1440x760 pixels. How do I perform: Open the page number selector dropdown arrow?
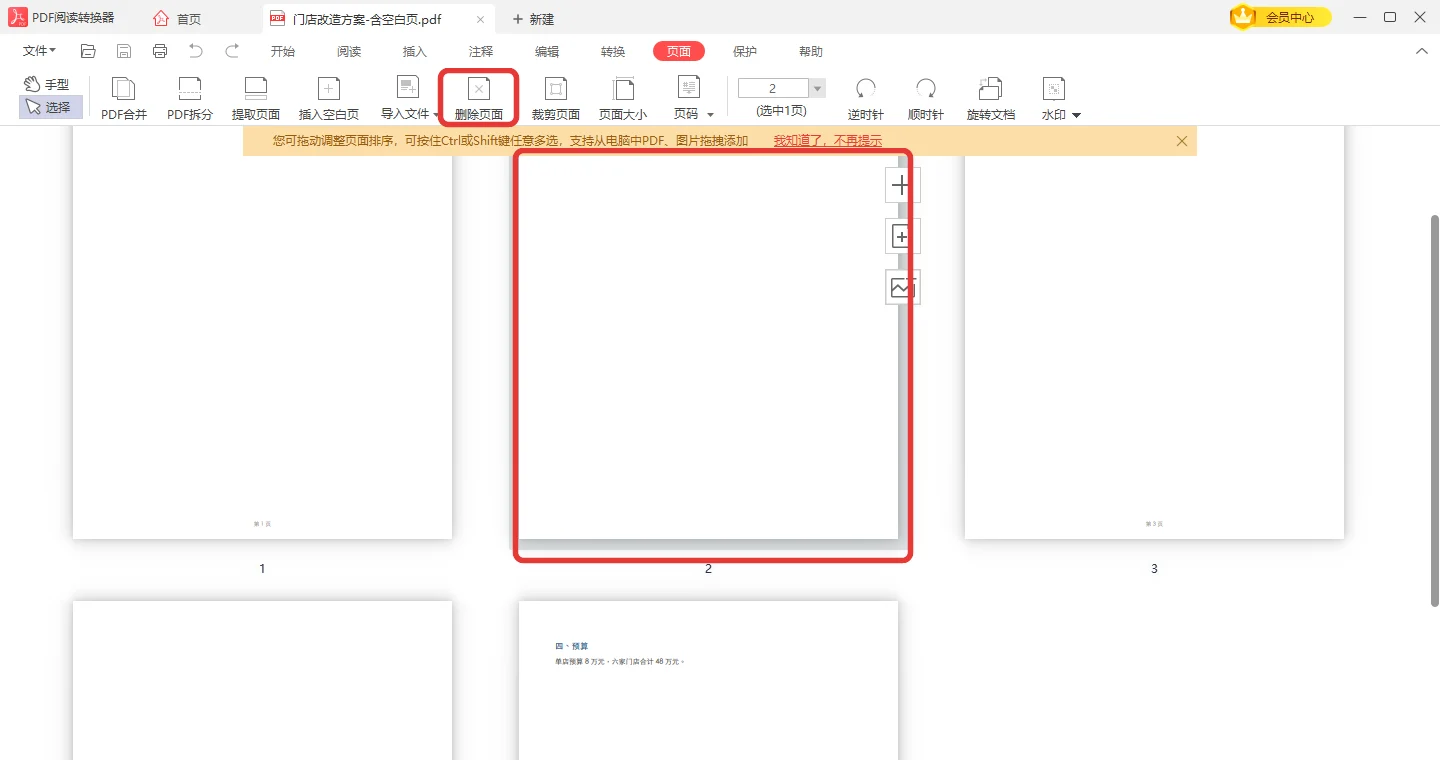817,89
